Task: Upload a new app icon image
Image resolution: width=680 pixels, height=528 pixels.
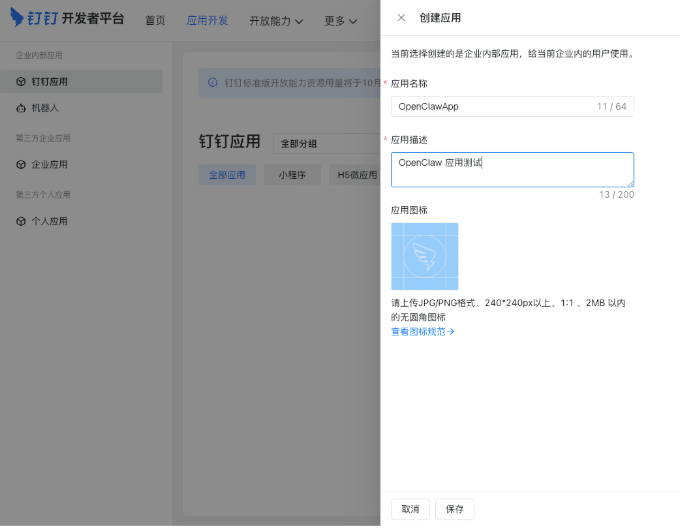Action: (x=424, y=257)
